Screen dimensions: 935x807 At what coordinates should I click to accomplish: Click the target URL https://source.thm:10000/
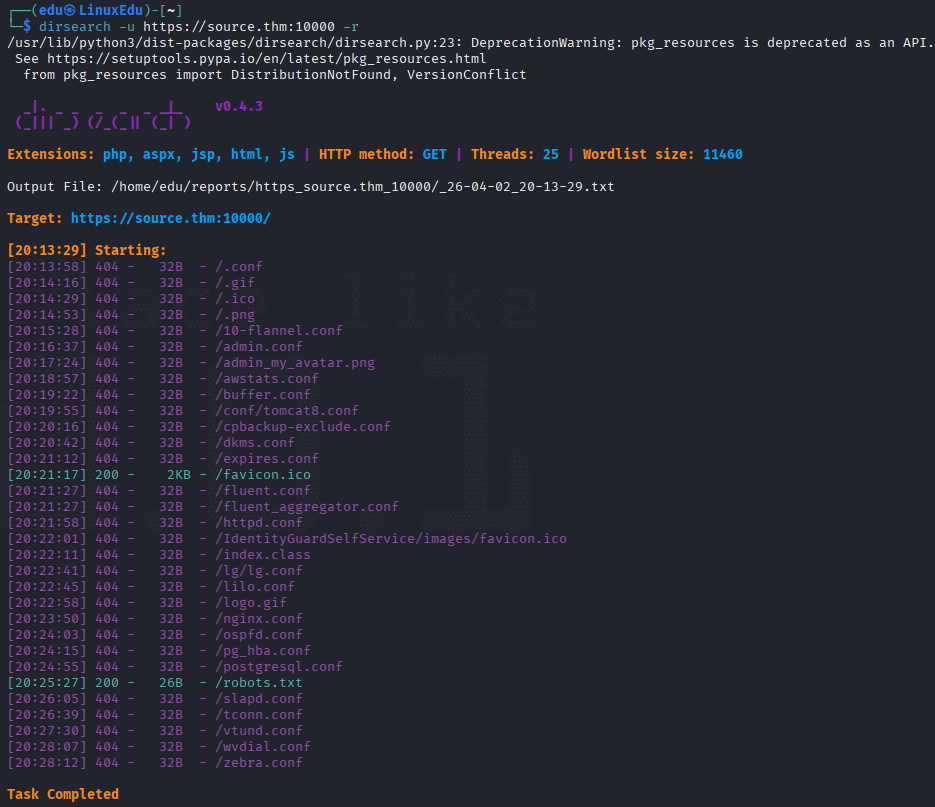tap(171, 218)
